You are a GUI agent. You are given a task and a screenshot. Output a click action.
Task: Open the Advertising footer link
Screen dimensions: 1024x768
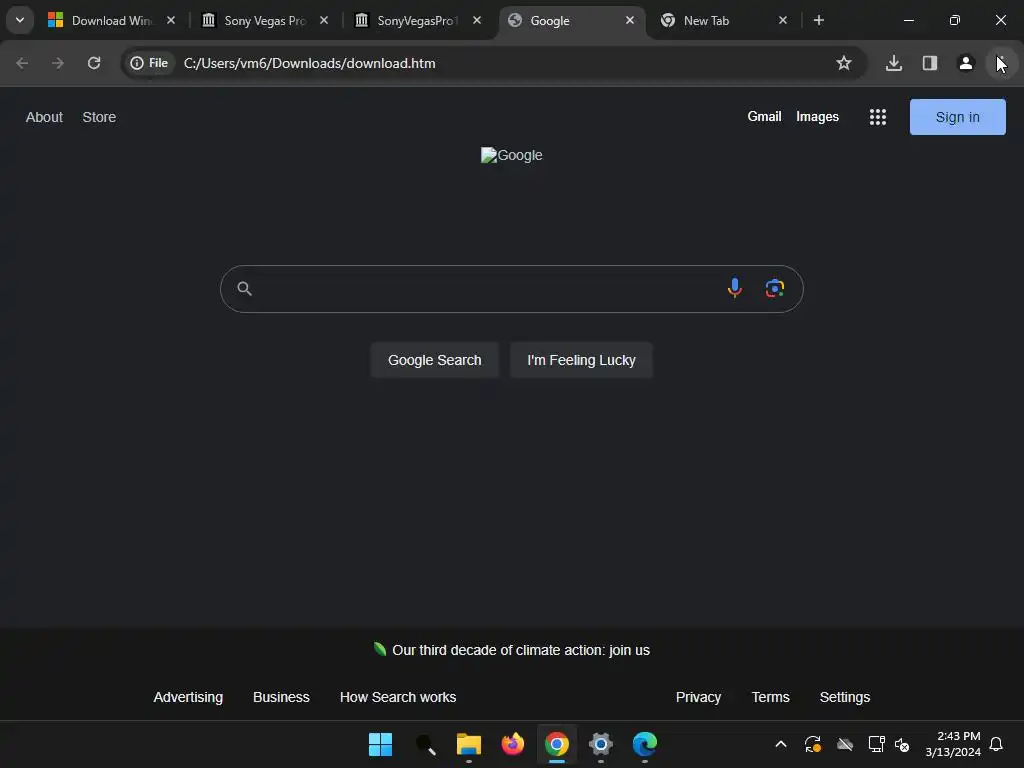pos(188,697)
